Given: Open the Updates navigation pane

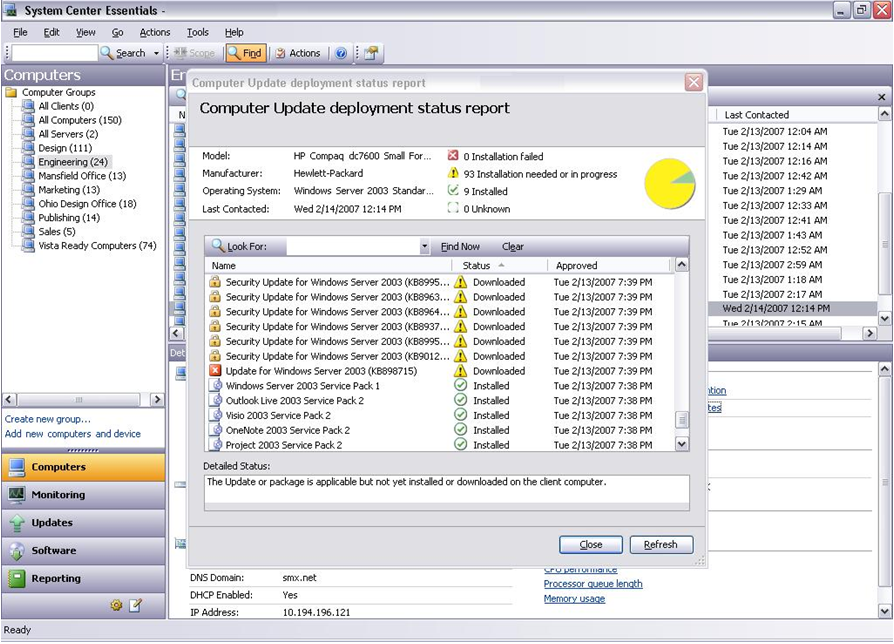Looking at the screenshot, I should 83,523.
